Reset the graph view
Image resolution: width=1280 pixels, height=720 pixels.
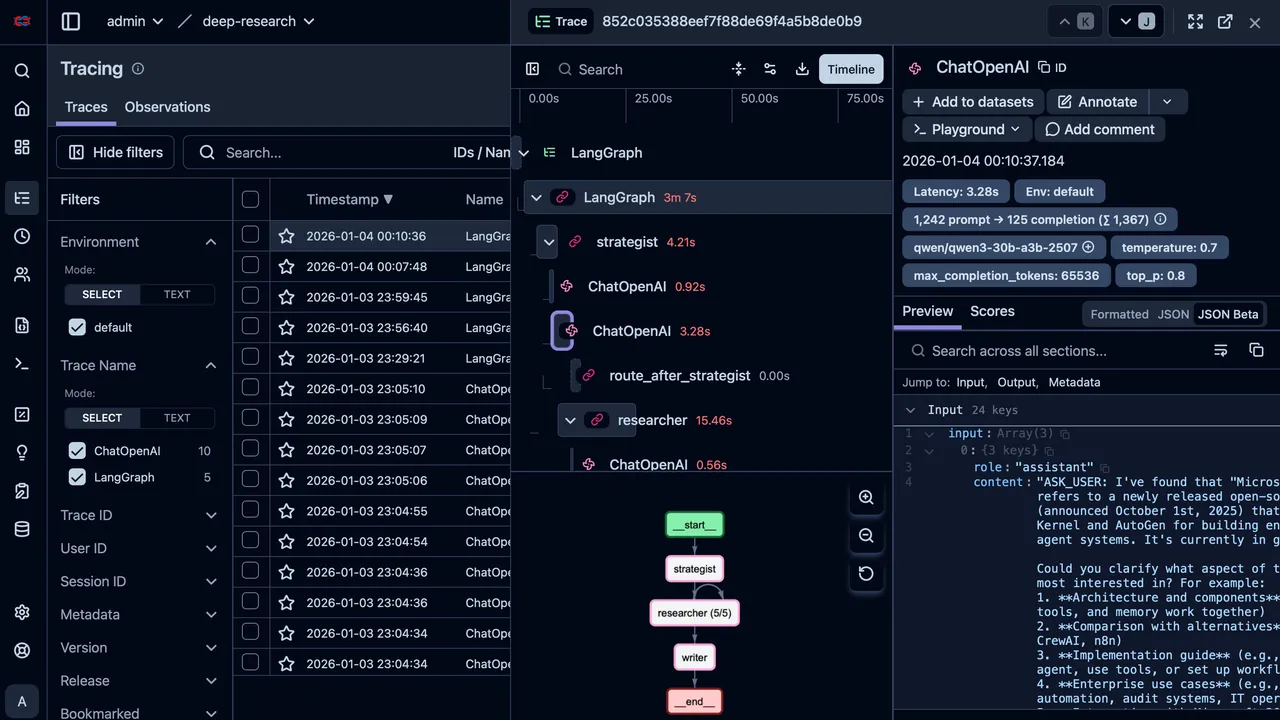pyautogui.click(x=866, y=574)
